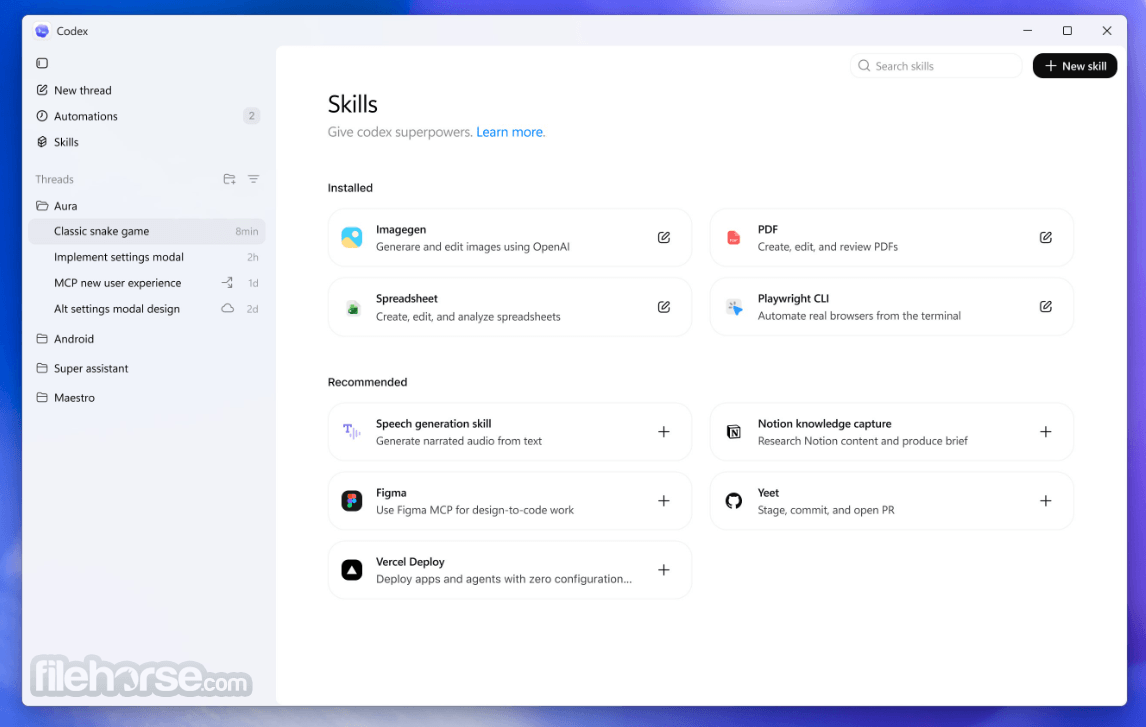Add the Notion knowledge capture skill
Viewport: 1146px width, 727px height.
(x=1046, y=432)
